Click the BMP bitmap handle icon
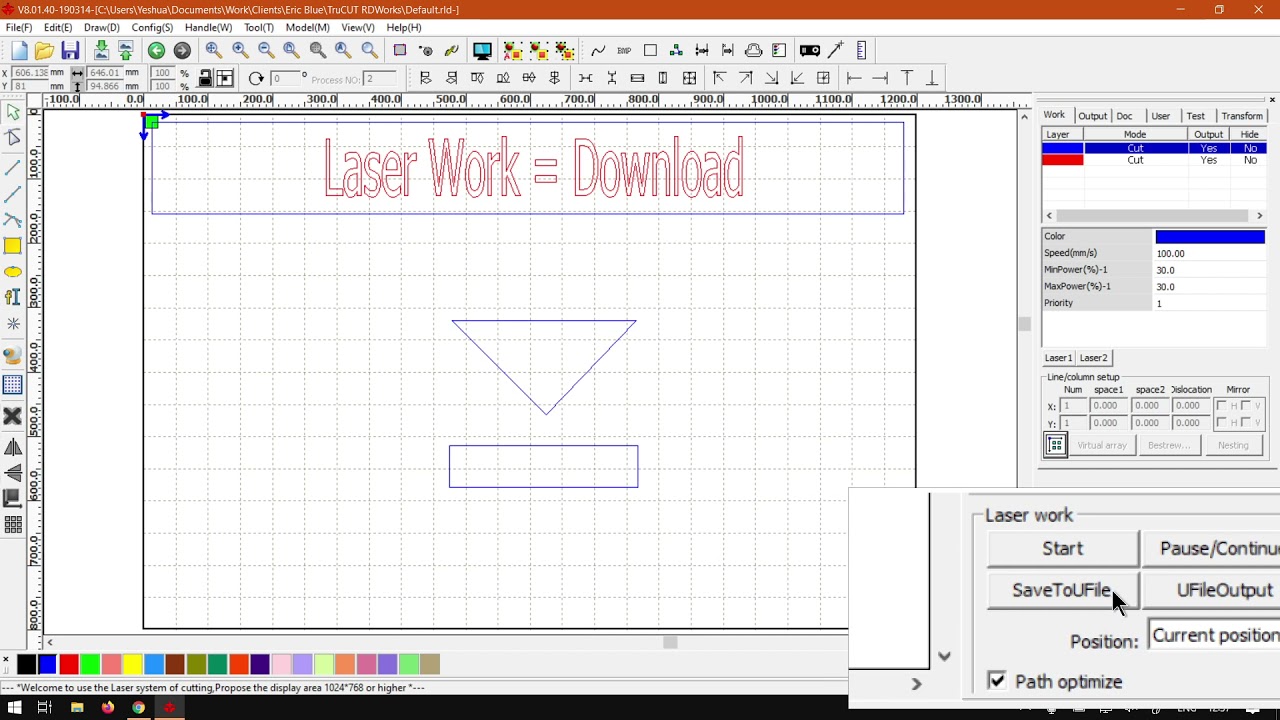This screenshot has height=720, width=1280. tap(624, 51)
